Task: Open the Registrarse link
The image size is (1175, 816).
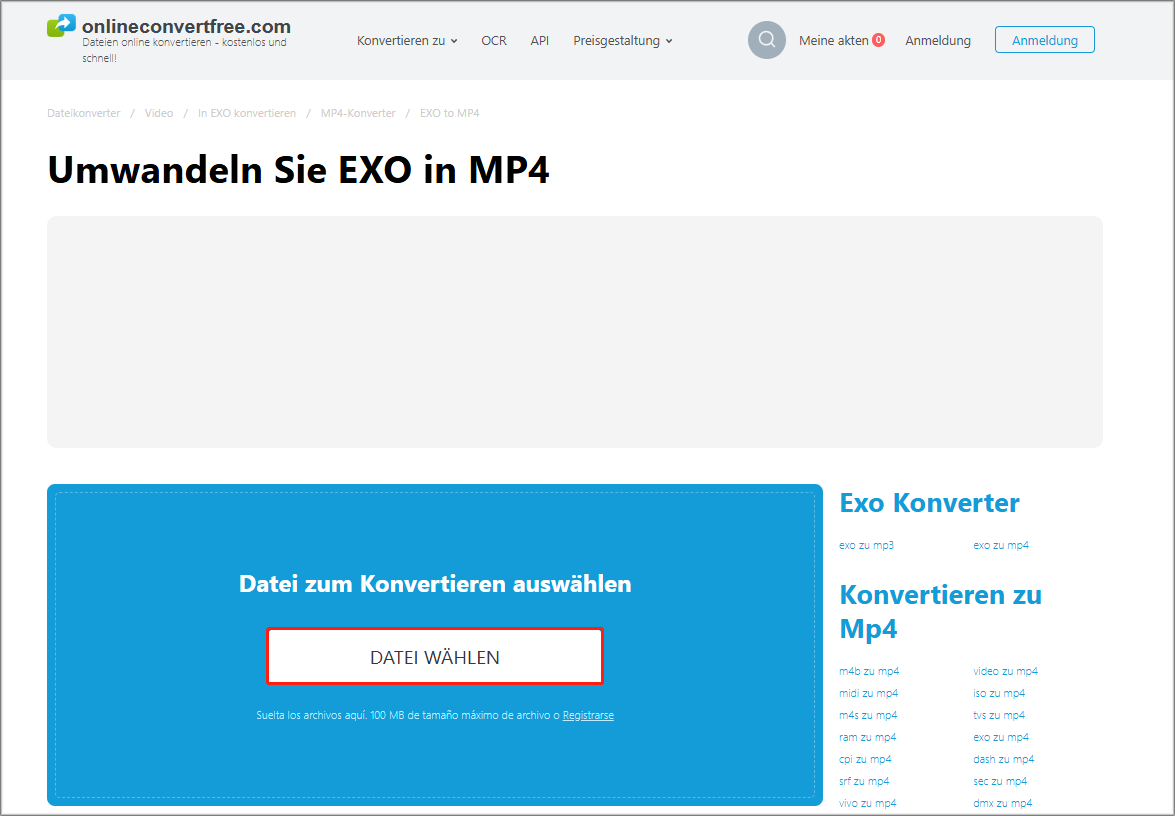Action: [x=588, y=715]
